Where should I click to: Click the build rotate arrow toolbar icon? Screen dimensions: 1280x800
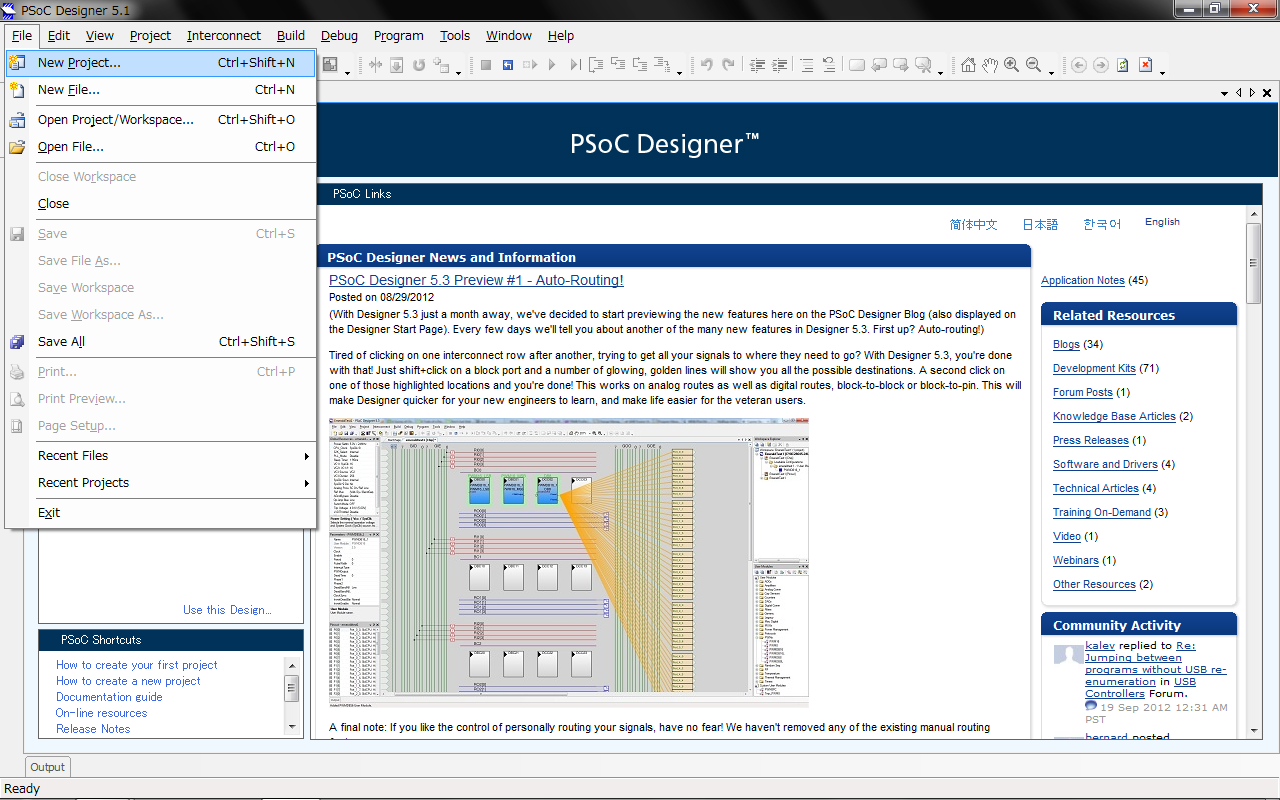click(x=419, y=65)
